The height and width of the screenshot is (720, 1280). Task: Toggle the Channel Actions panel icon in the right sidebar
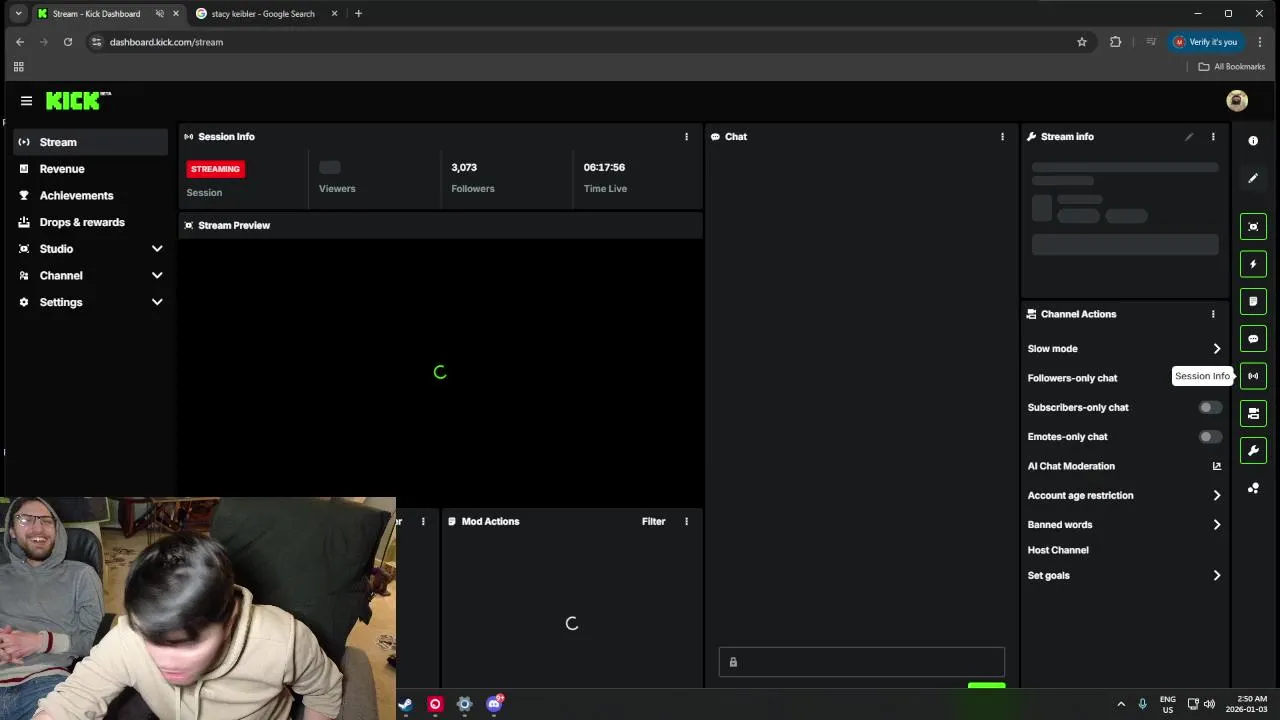[x=1253, y=413]
